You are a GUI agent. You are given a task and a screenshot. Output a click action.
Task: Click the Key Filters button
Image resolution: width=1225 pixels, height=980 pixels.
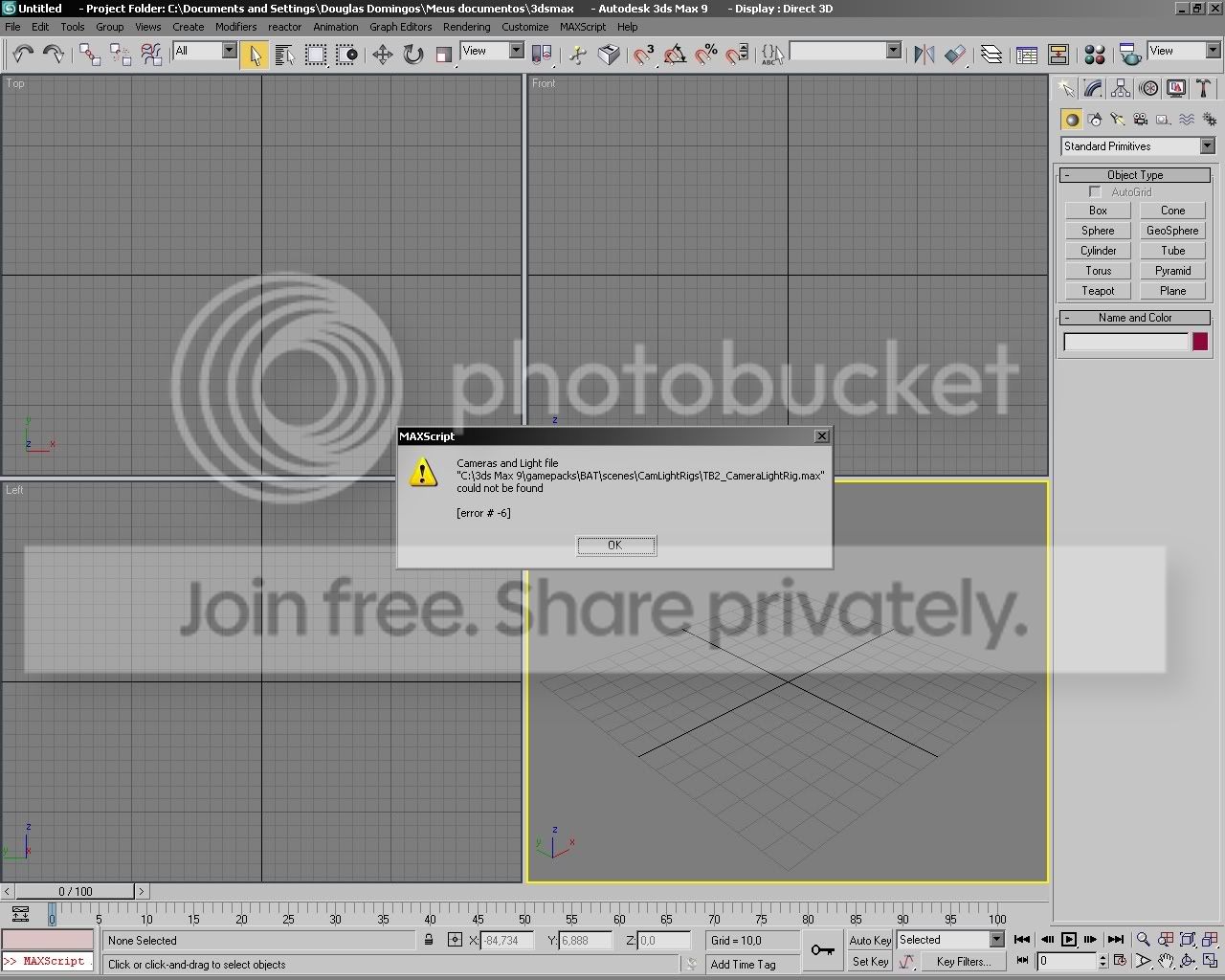click(963, 962)
